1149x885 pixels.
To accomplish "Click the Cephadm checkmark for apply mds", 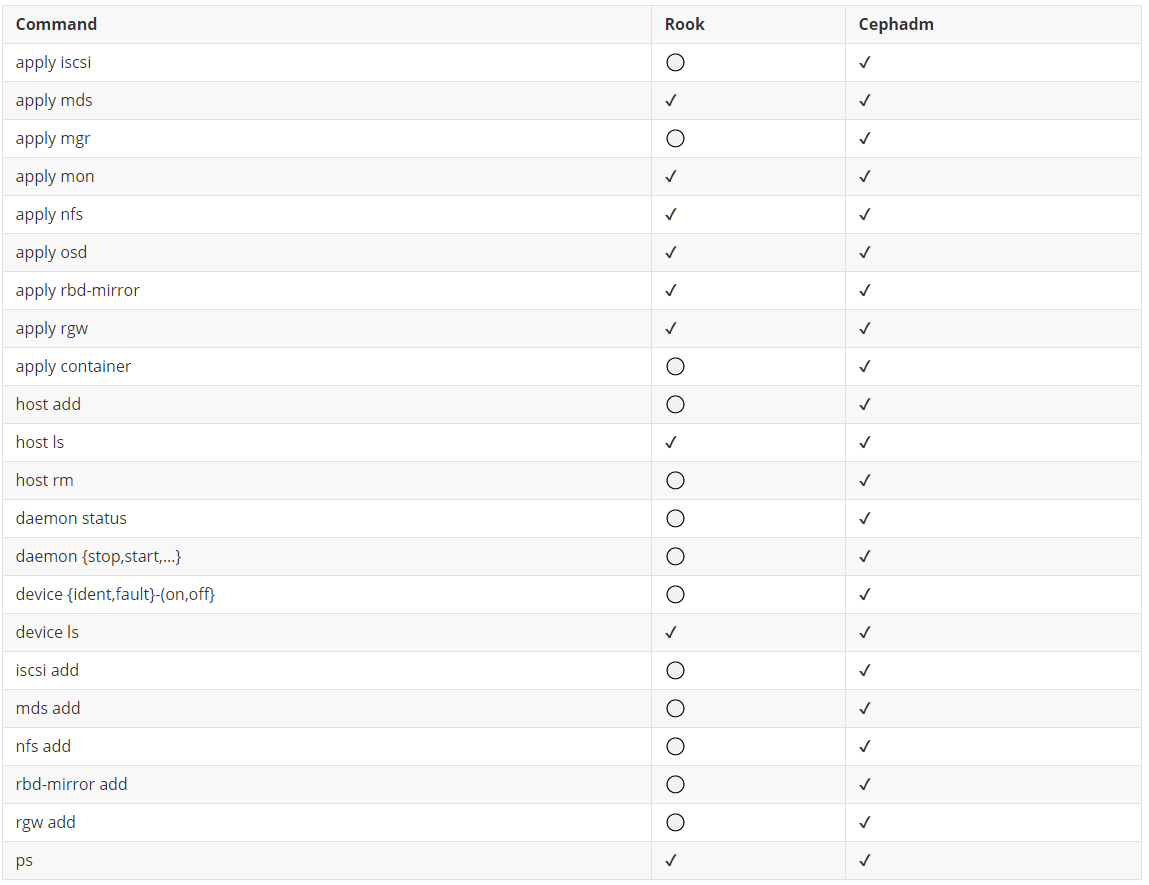I will (x=865, y=100).
